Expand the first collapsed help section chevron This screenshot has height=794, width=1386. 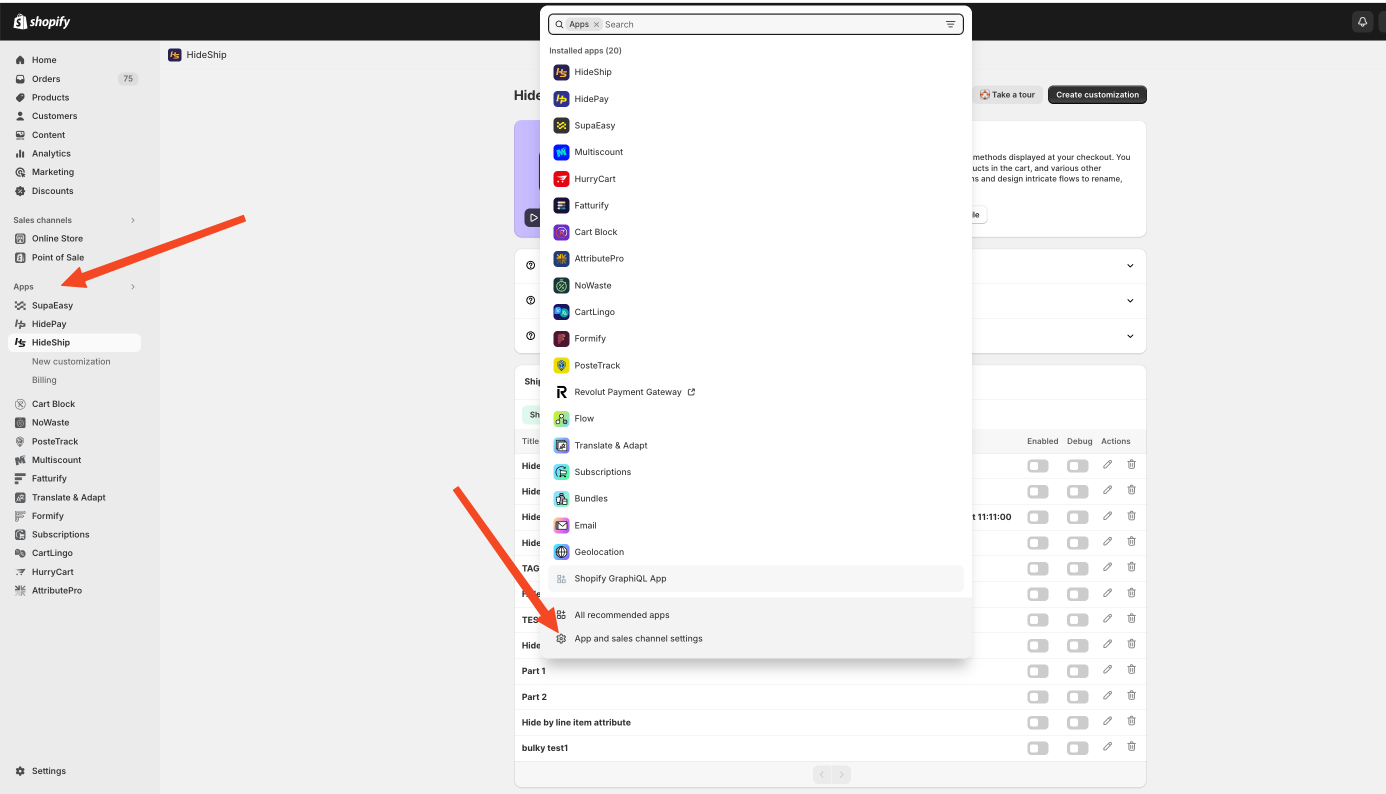tap(1130, 266)
